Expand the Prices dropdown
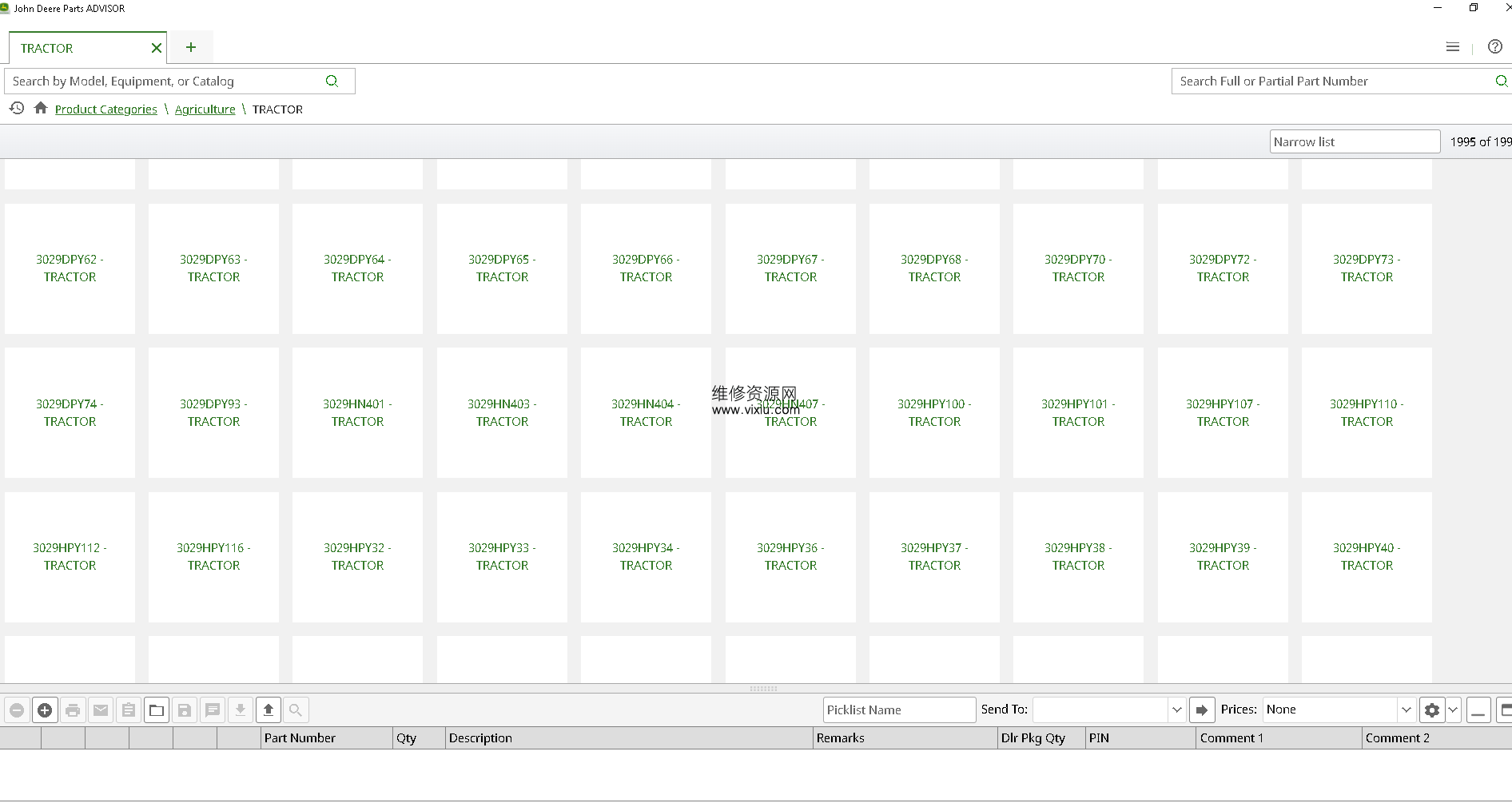1512x803 pixels. point(1407,710)
